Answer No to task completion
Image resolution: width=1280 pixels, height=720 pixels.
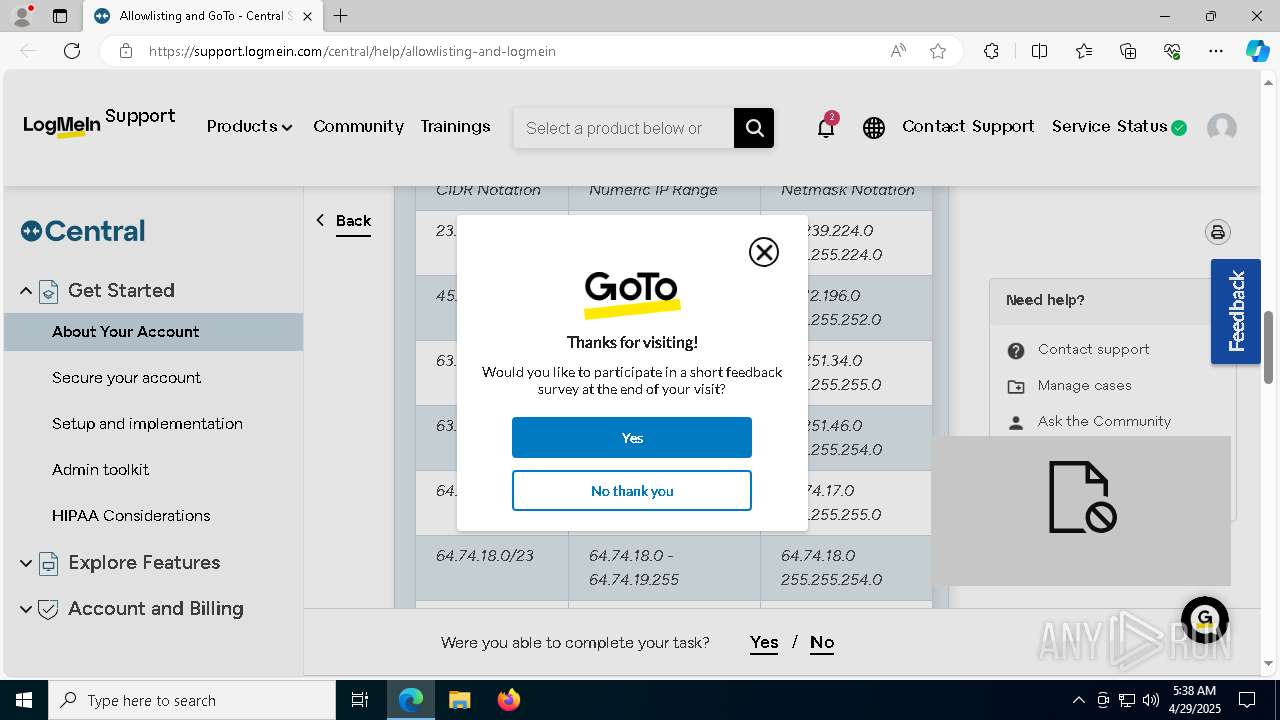(x=822, y=643)
